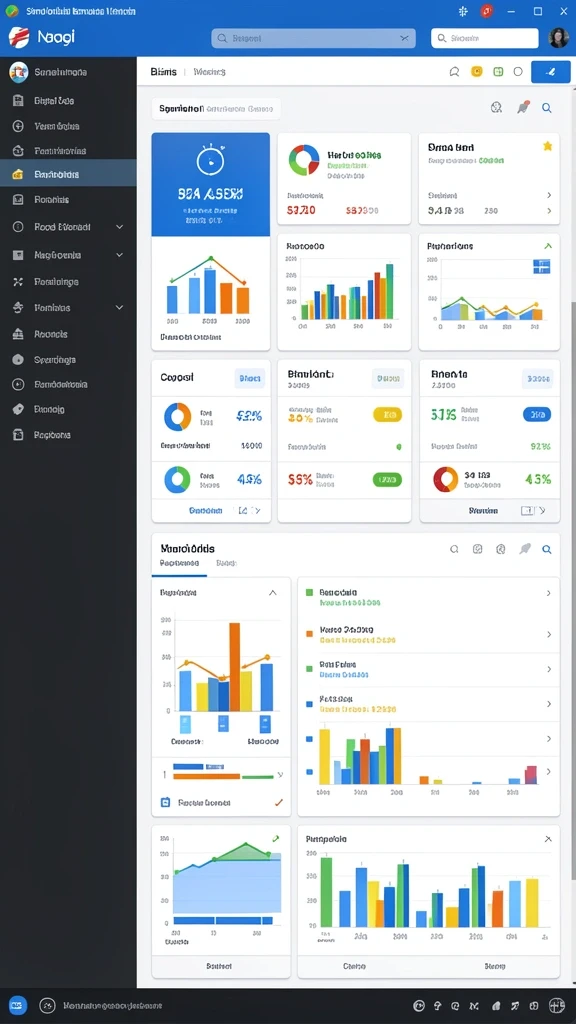The width and height of the screenshot is (576, 1024).
Task: Click the green grid toolbar icon
Action: click(498, 72)
